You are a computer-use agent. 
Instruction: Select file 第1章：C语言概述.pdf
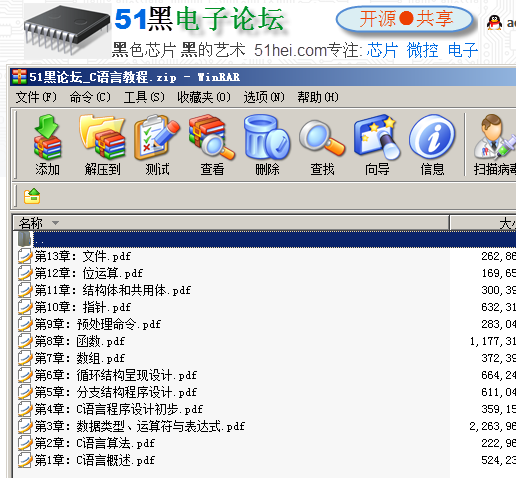(x=95, y=460)
